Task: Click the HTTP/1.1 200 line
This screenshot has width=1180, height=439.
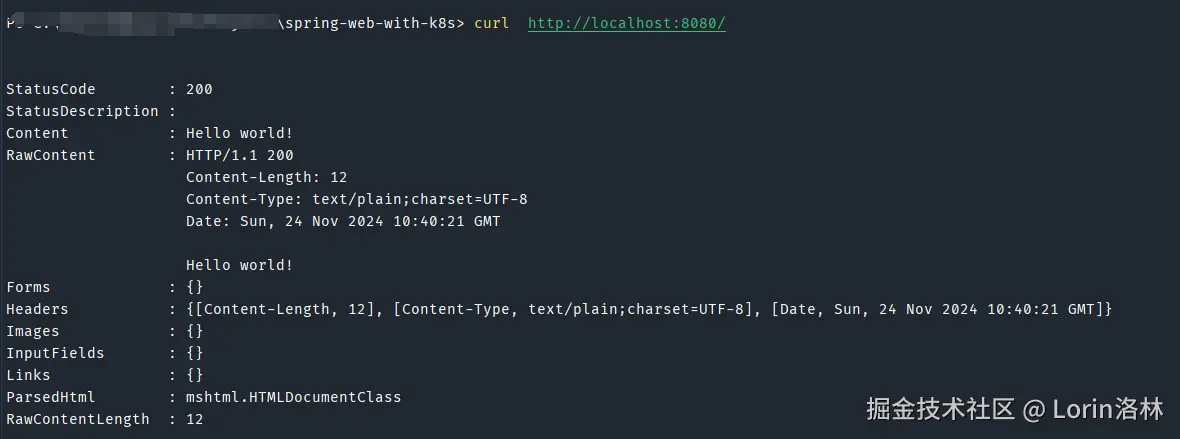Action: point(239,155)
